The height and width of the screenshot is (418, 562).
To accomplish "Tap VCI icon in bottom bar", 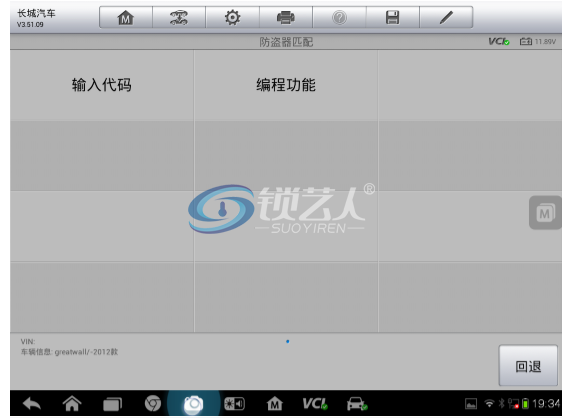I will (x=315, y=404).
